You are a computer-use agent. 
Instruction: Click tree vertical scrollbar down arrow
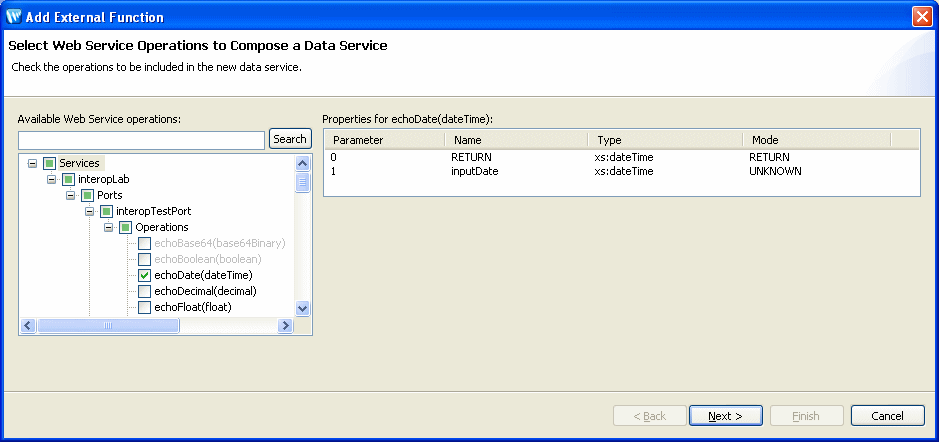point(302,308)
